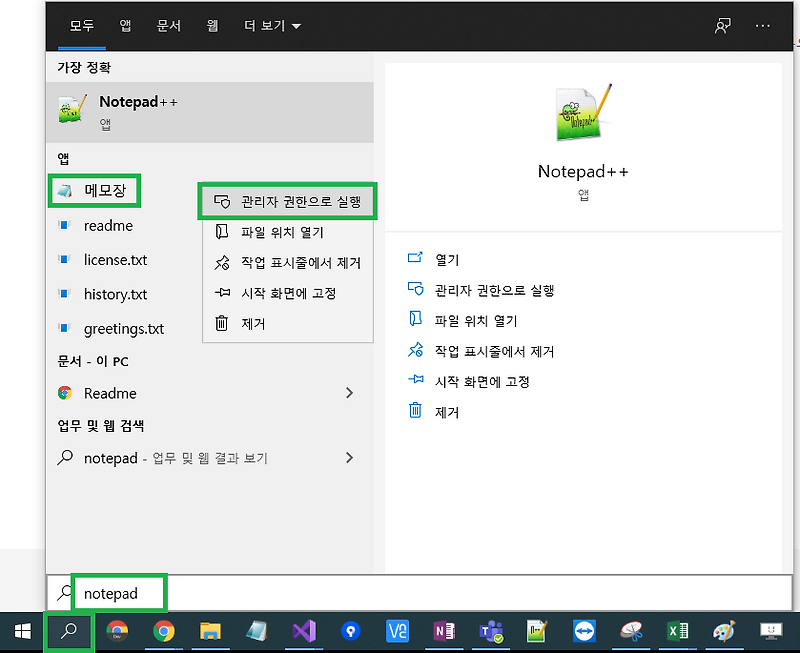This screenshot has width=800, height=653.
Task: Expand the Readme document result chevron
Action: (x=349, y=393)
